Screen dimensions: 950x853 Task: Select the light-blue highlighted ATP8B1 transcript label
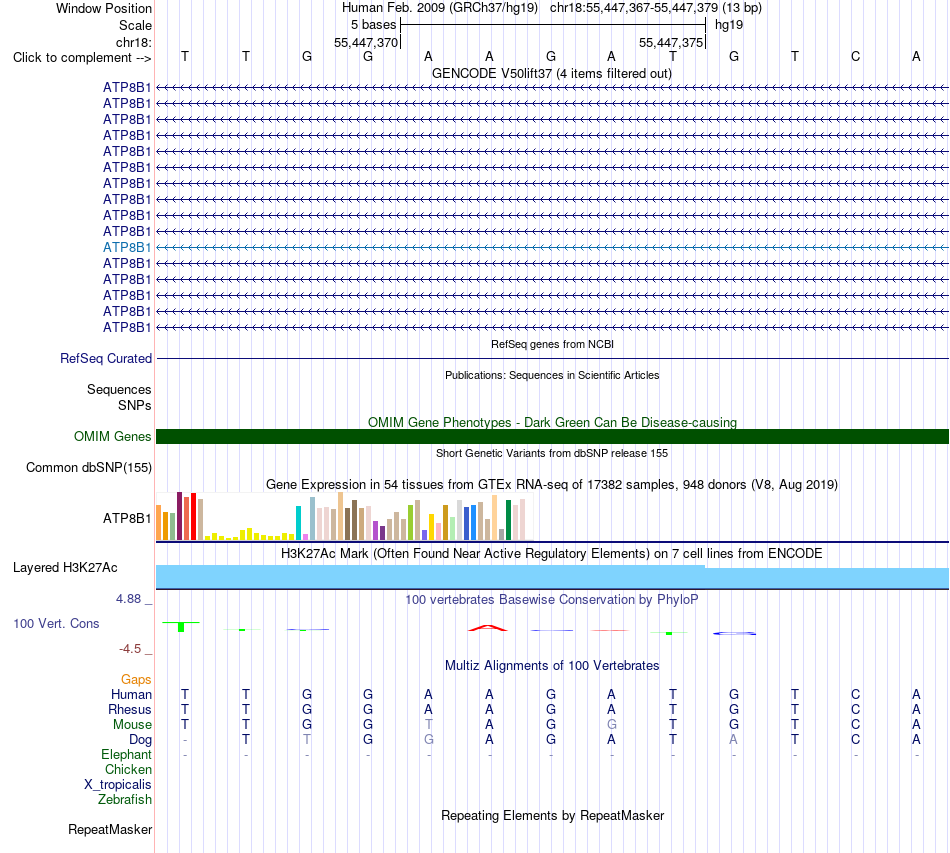127,247
